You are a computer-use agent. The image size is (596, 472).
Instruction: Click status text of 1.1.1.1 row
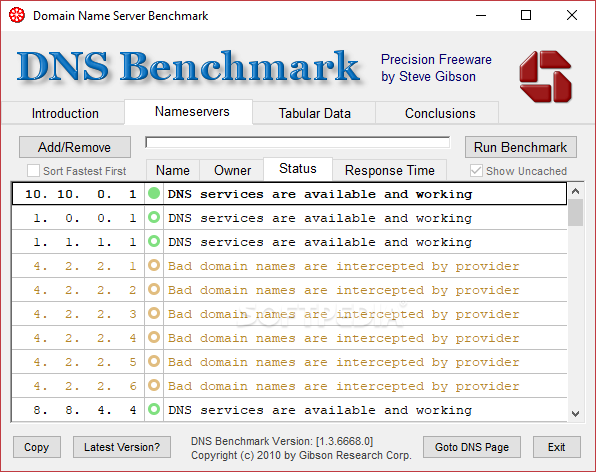point(320,242)
